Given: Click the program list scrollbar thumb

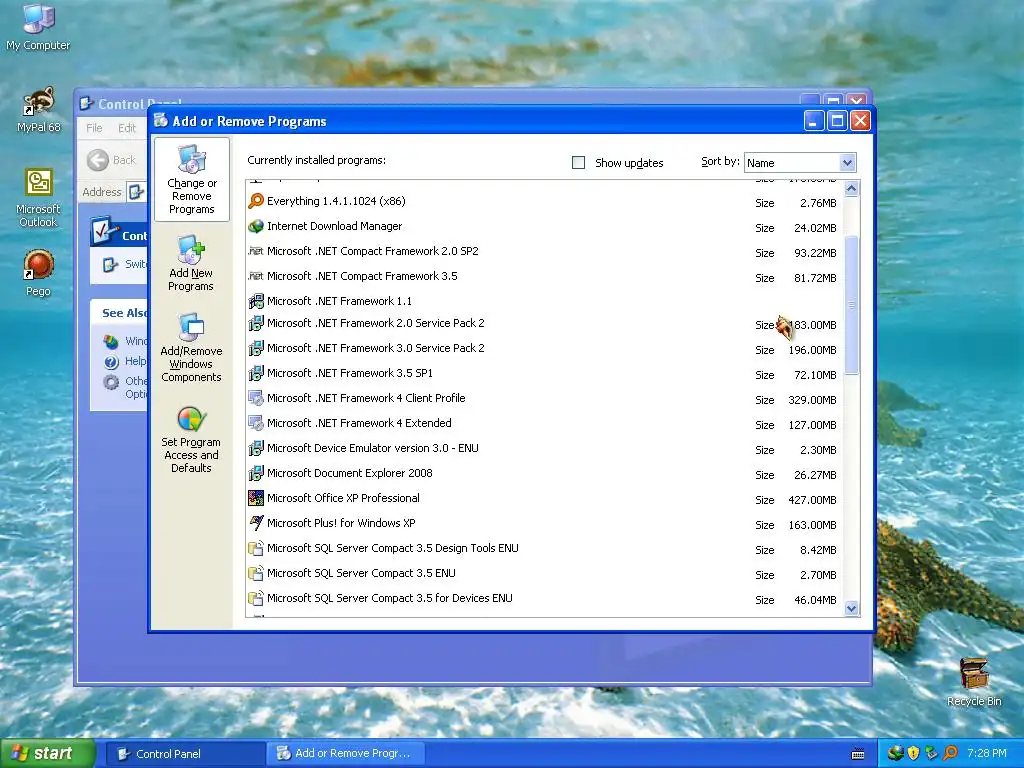Looking at the screenshot, I should [x=851, y=305].
